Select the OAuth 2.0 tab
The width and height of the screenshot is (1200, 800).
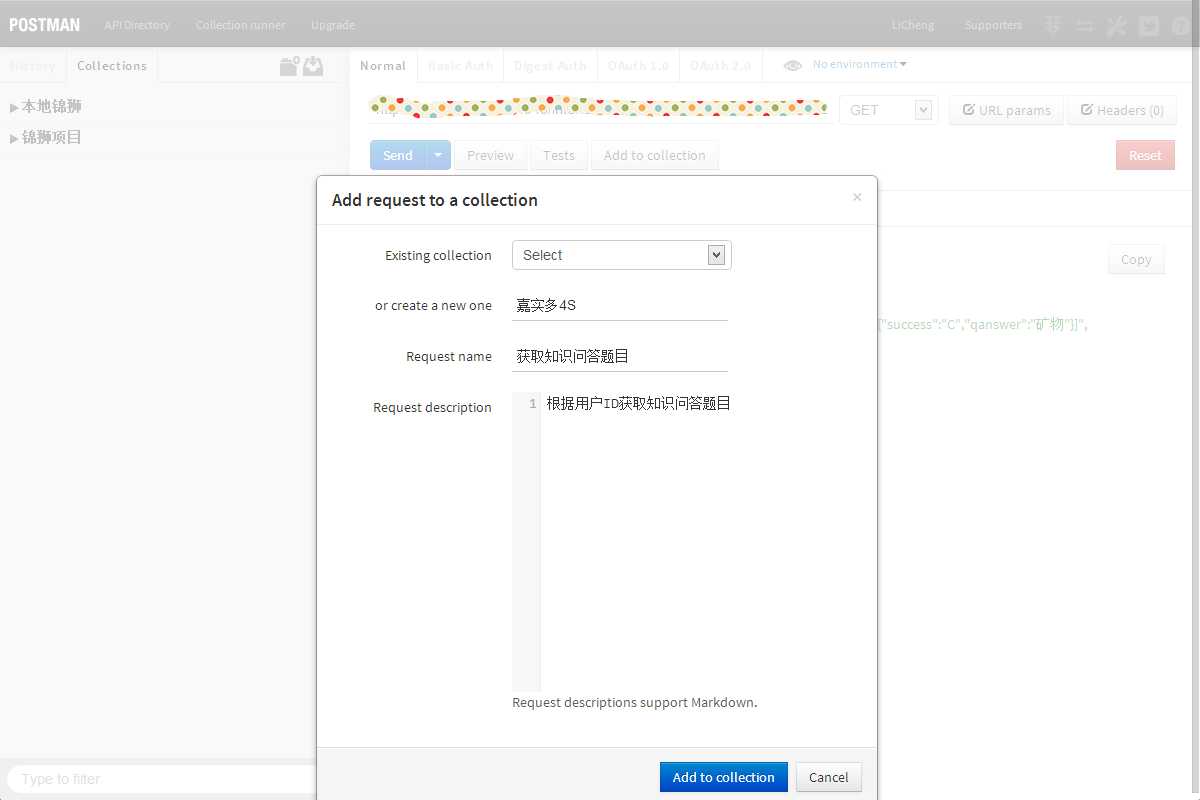point(720,66)
